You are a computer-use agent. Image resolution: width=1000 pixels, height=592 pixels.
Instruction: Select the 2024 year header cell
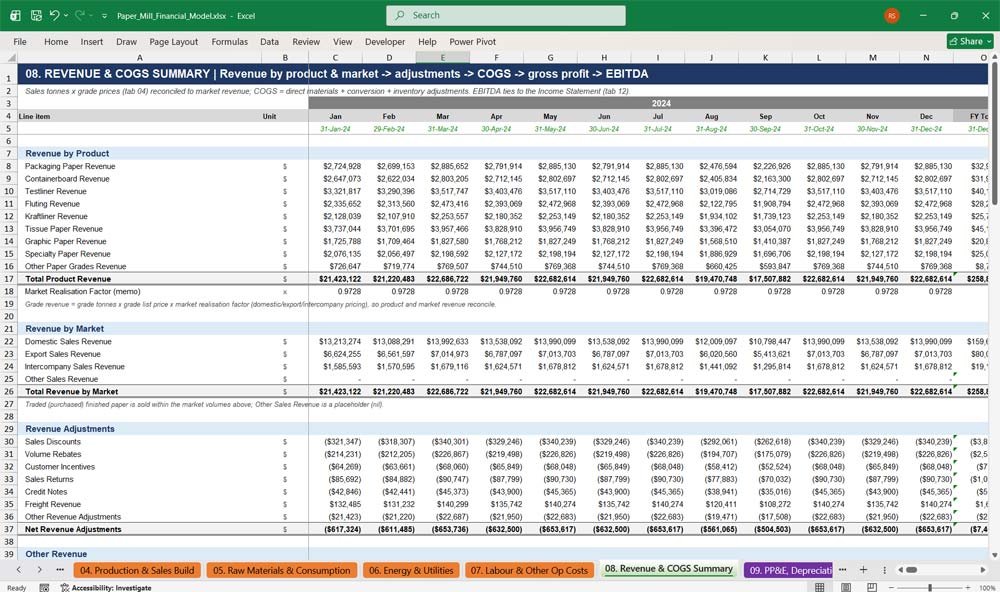(x=649, y=103)
